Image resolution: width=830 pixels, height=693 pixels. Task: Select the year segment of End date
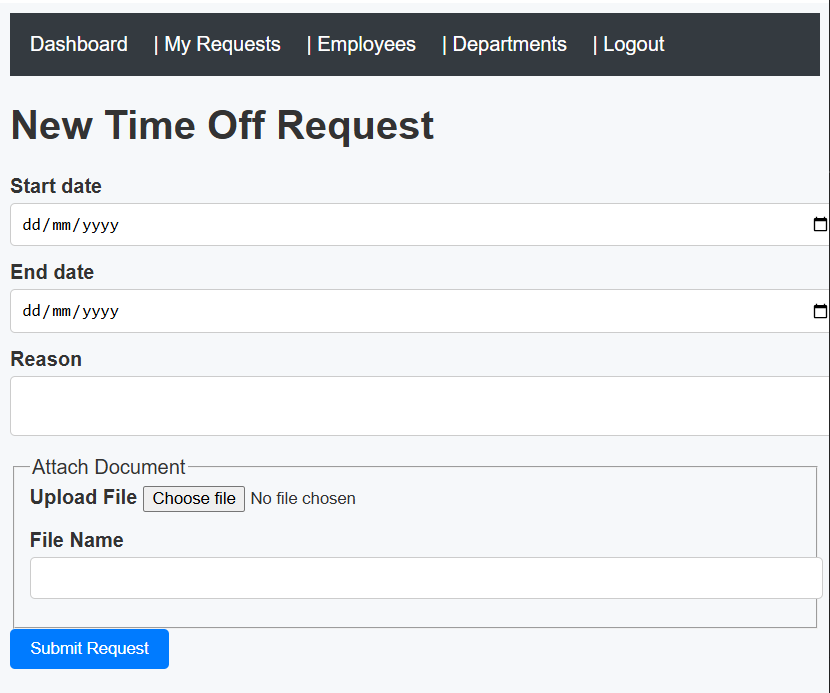(x=100, y=311)
